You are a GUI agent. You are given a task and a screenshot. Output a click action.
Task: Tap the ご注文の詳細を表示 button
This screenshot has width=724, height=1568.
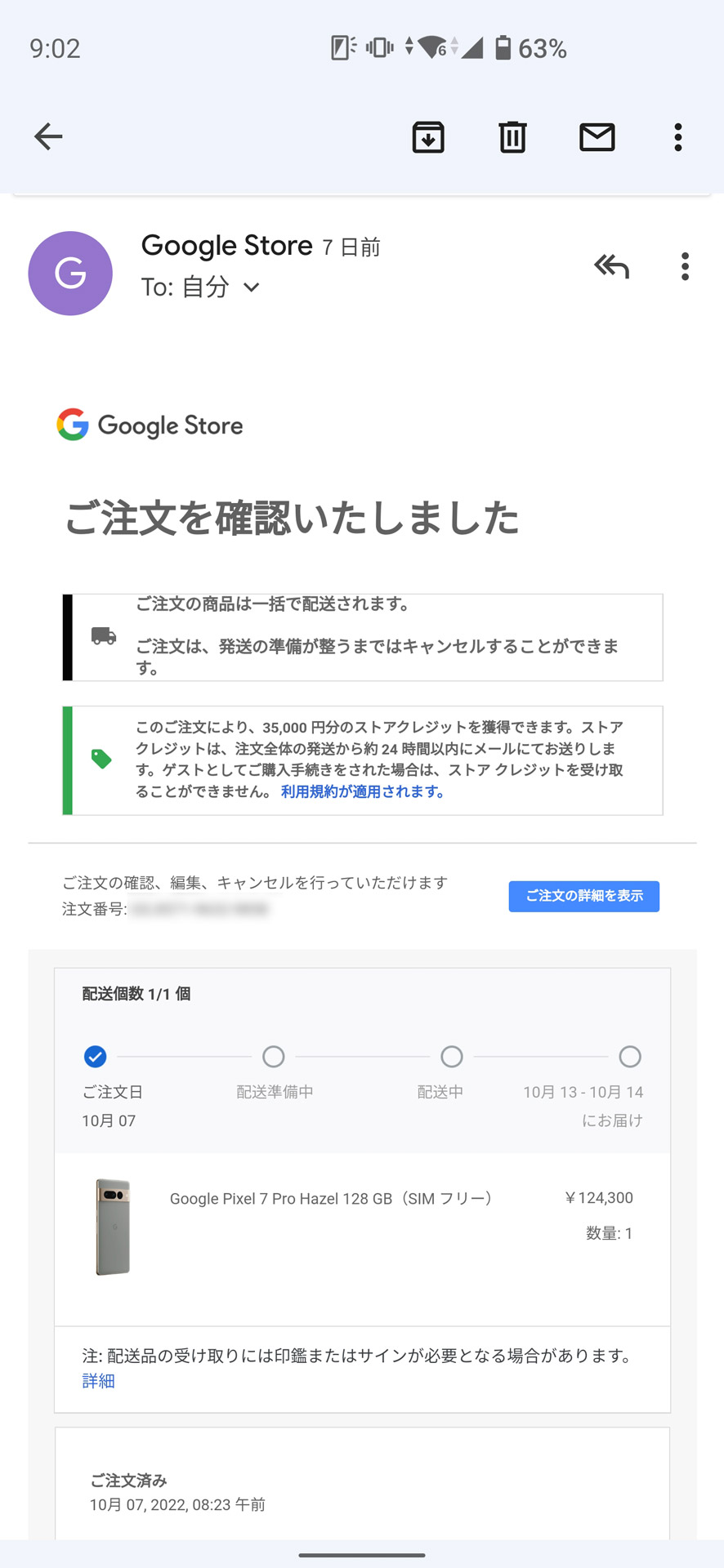pos(583,896)
